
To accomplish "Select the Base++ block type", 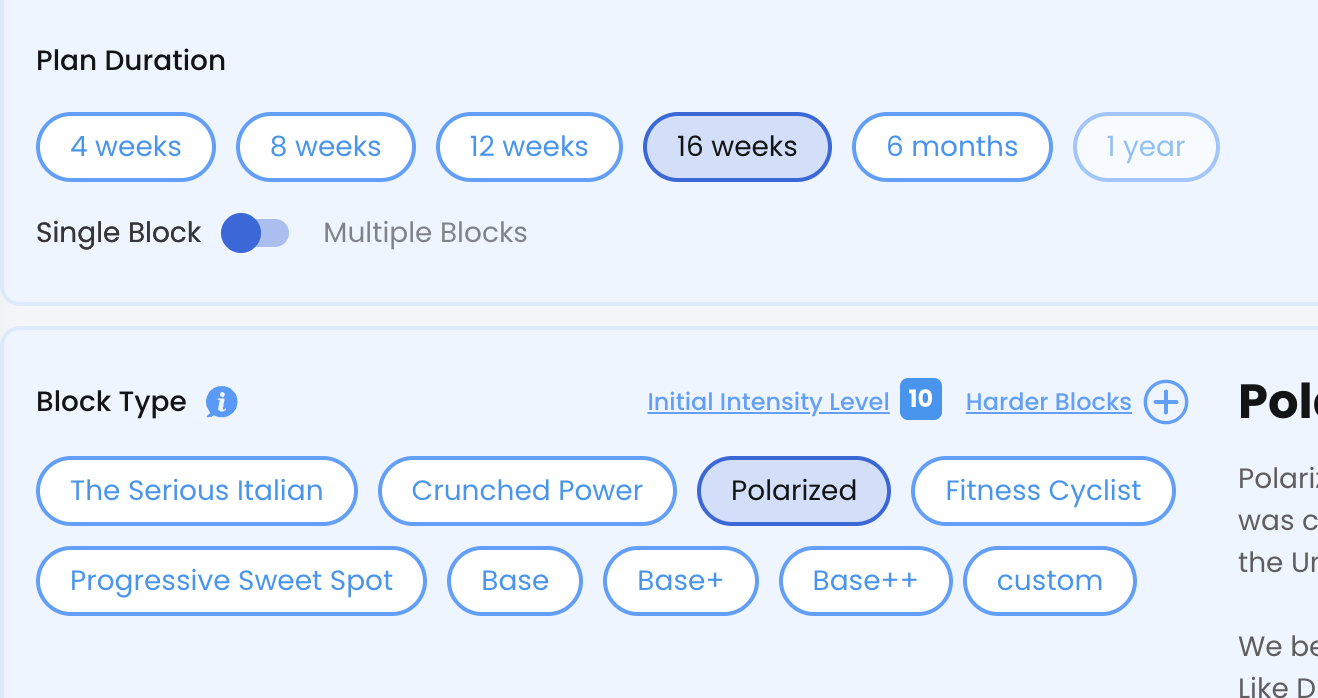I will coord(865,581).
